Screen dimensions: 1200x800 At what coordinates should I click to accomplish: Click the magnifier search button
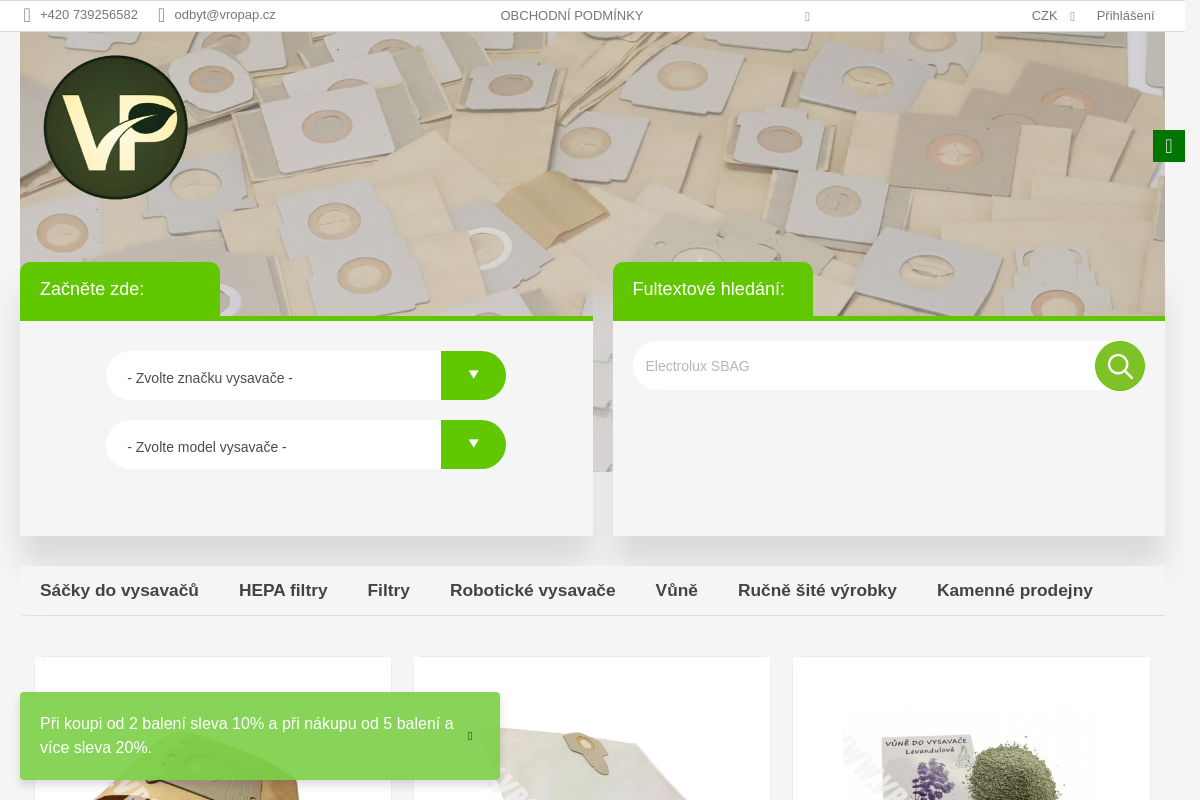pyautogui.click(x=1119, y=366)
